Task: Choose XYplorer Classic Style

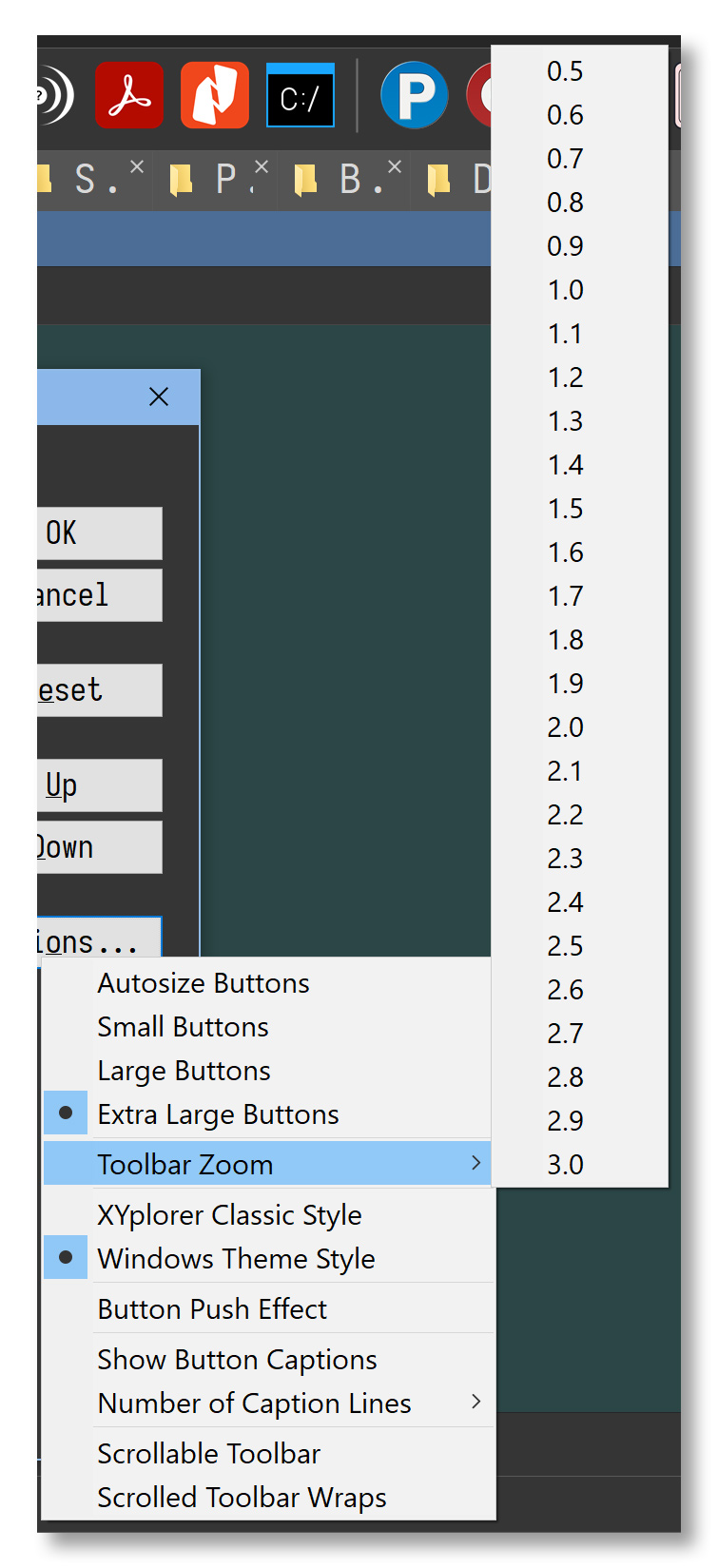Action: [229, 1215]
